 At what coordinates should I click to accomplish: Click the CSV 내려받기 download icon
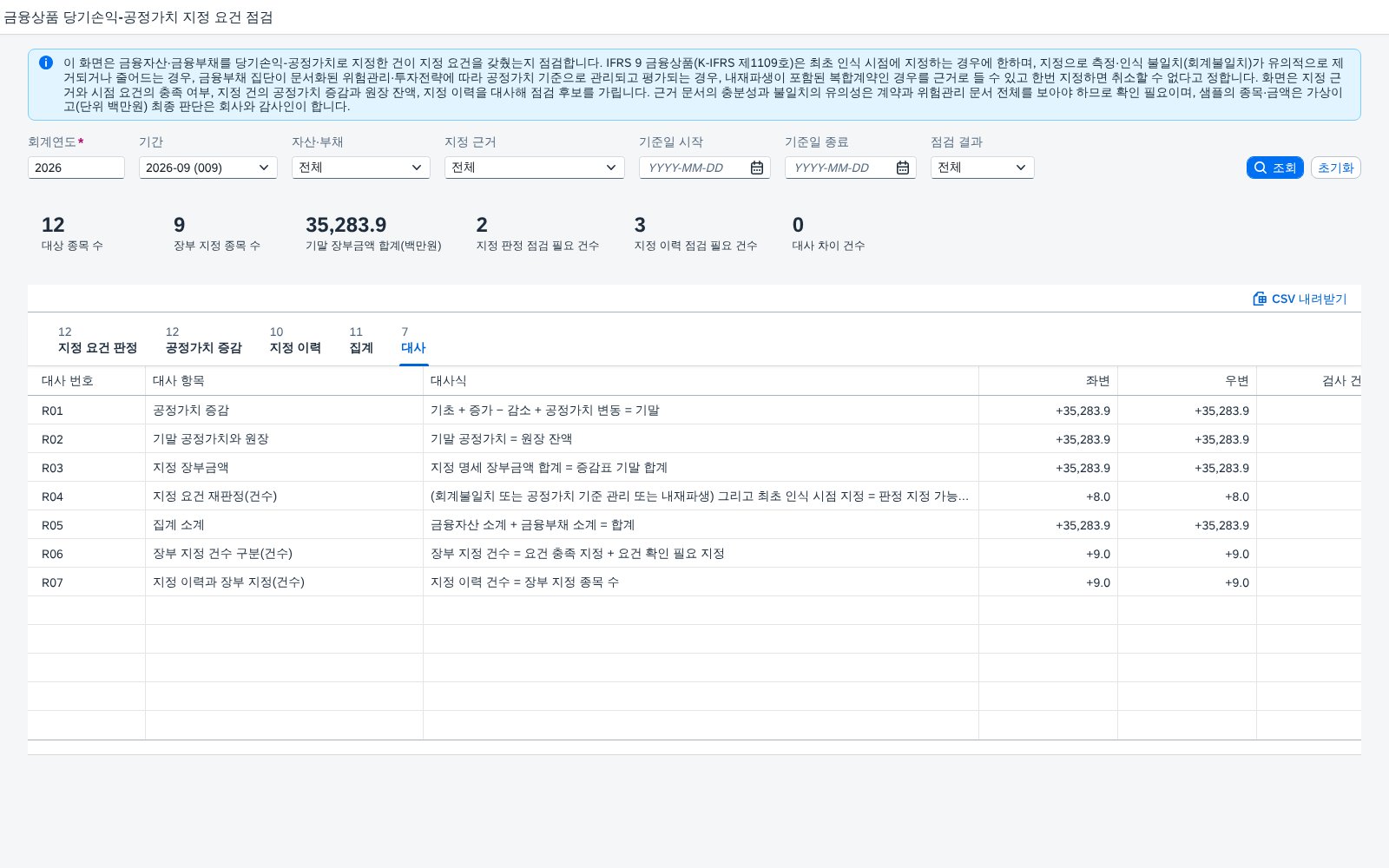[1260, 299]
